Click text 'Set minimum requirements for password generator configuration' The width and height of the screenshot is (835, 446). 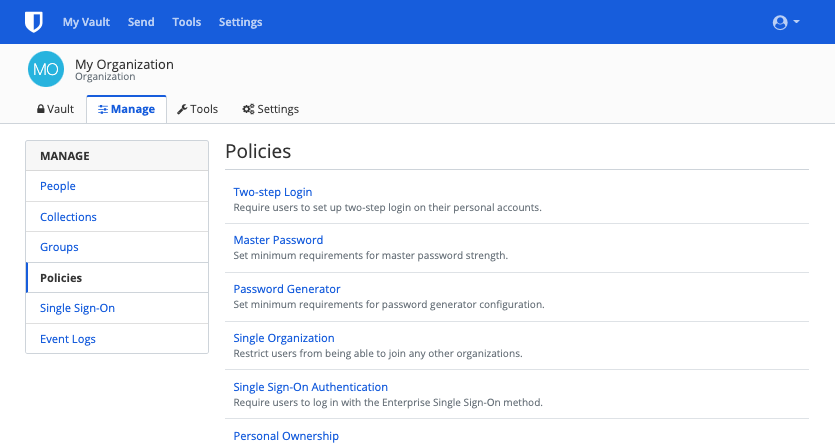pos(388,304)
